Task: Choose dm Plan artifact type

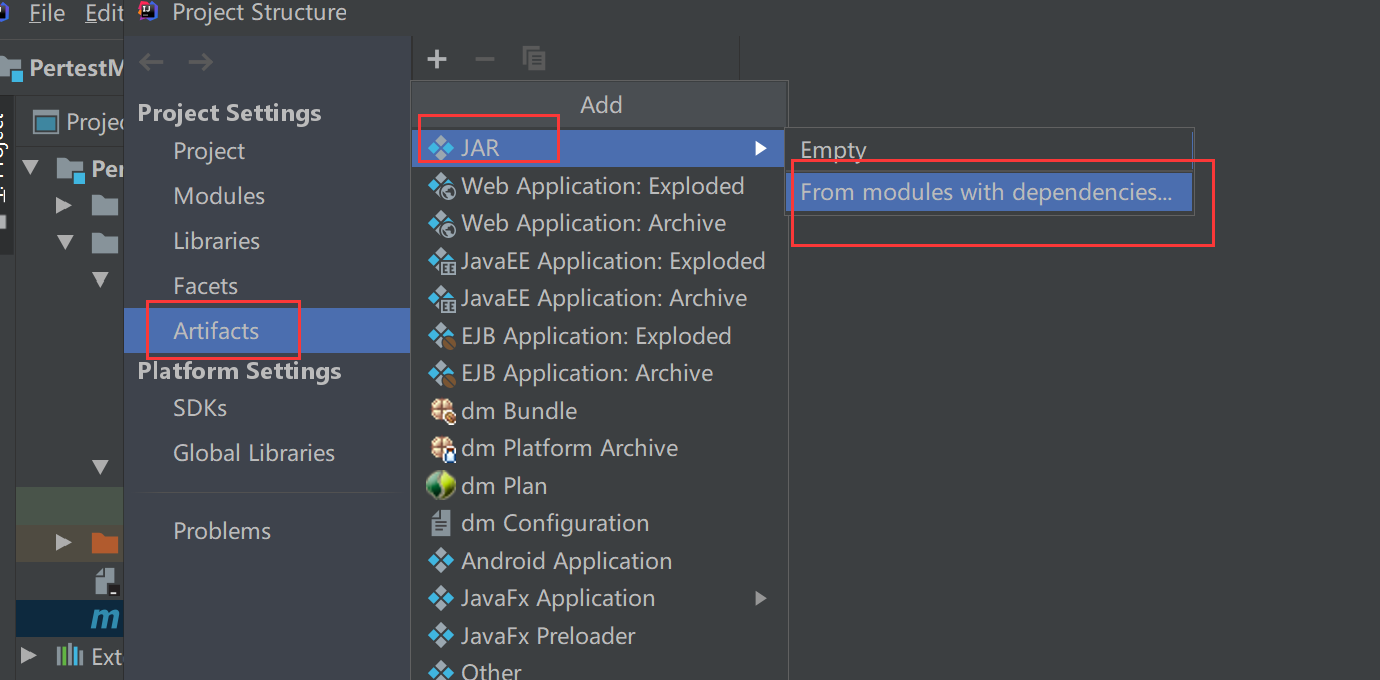Action: point(503,486)
